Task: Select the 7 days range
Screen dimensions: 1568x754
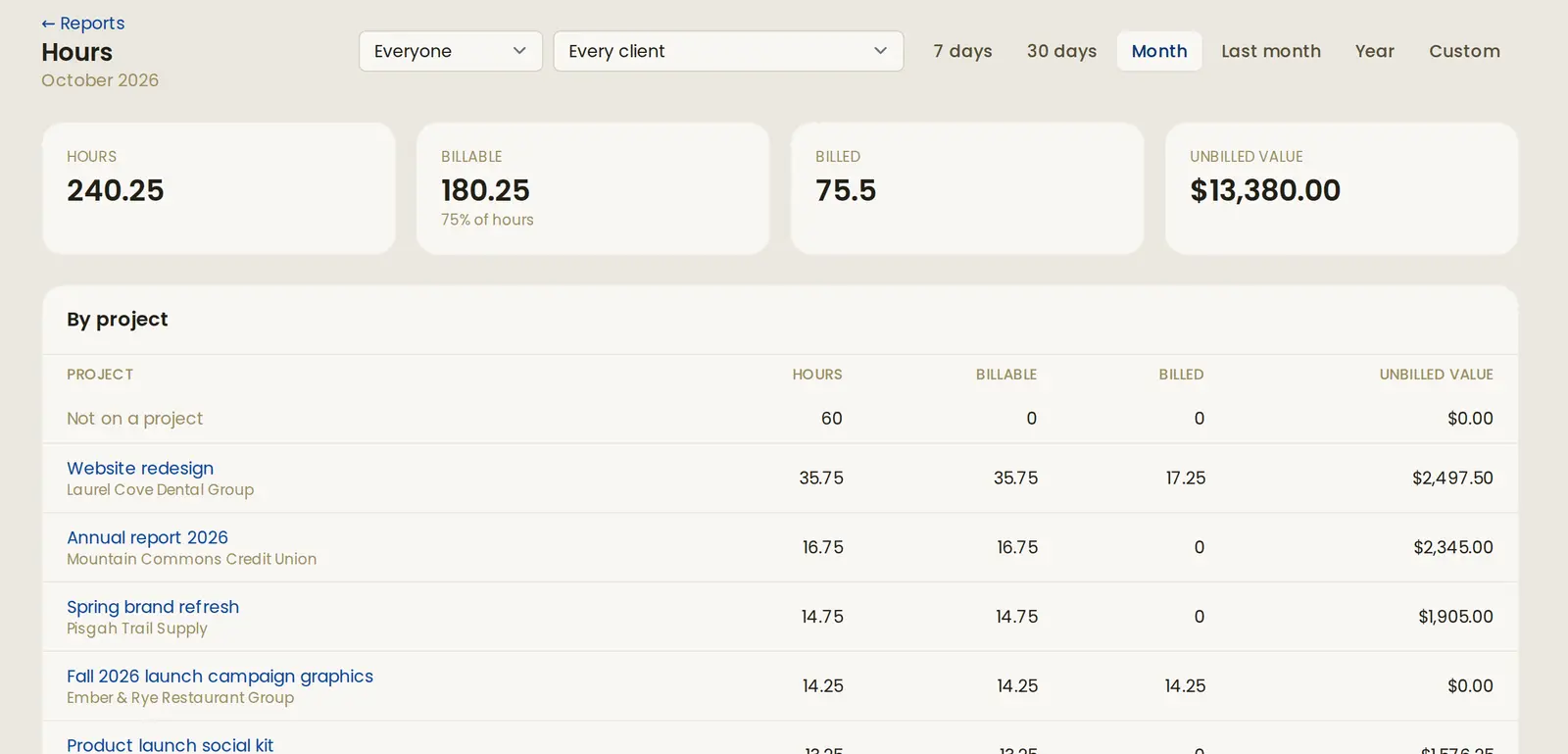Action: [962, 51]
